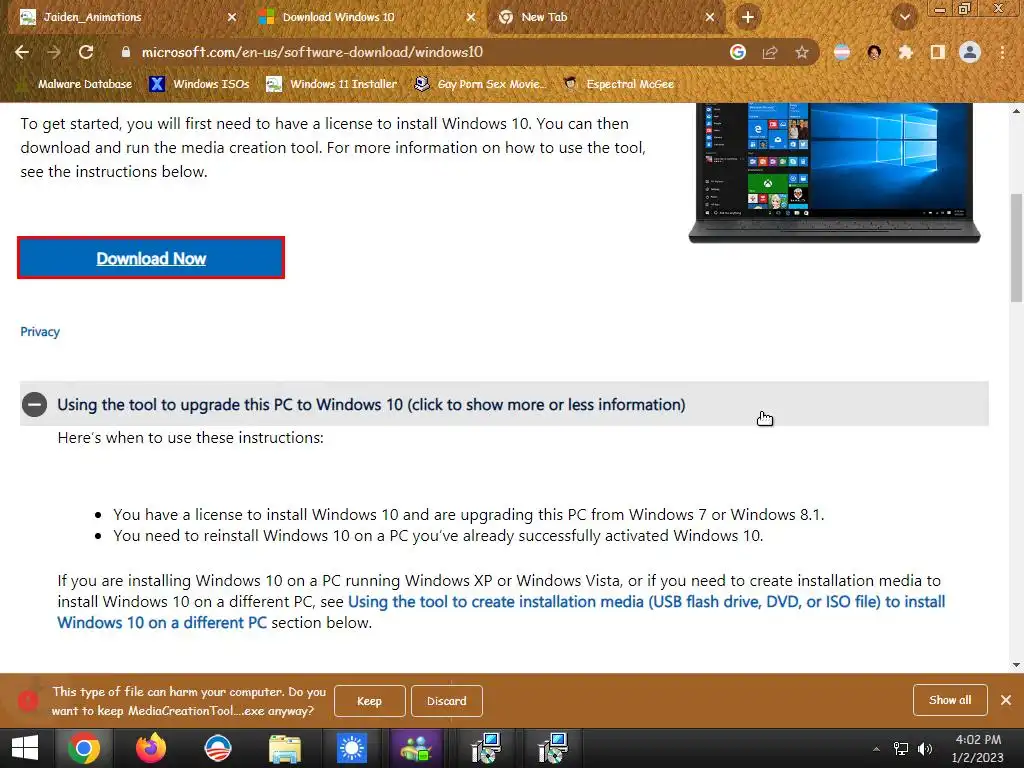Open the tab search dropdown
1024x768 pixels.
tap(904, 18)
